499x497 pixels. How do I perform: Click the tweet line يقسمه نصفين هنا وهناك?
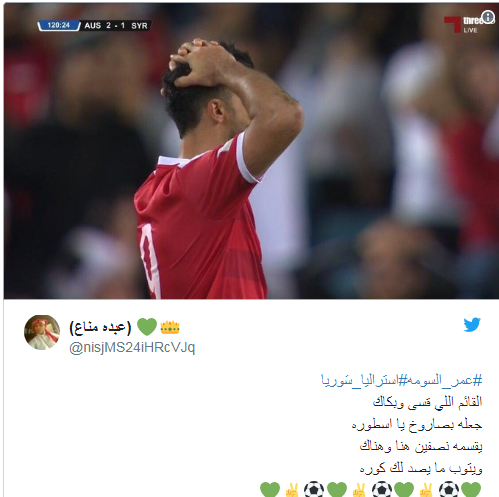pyautogui.click(x=421, y=446)
